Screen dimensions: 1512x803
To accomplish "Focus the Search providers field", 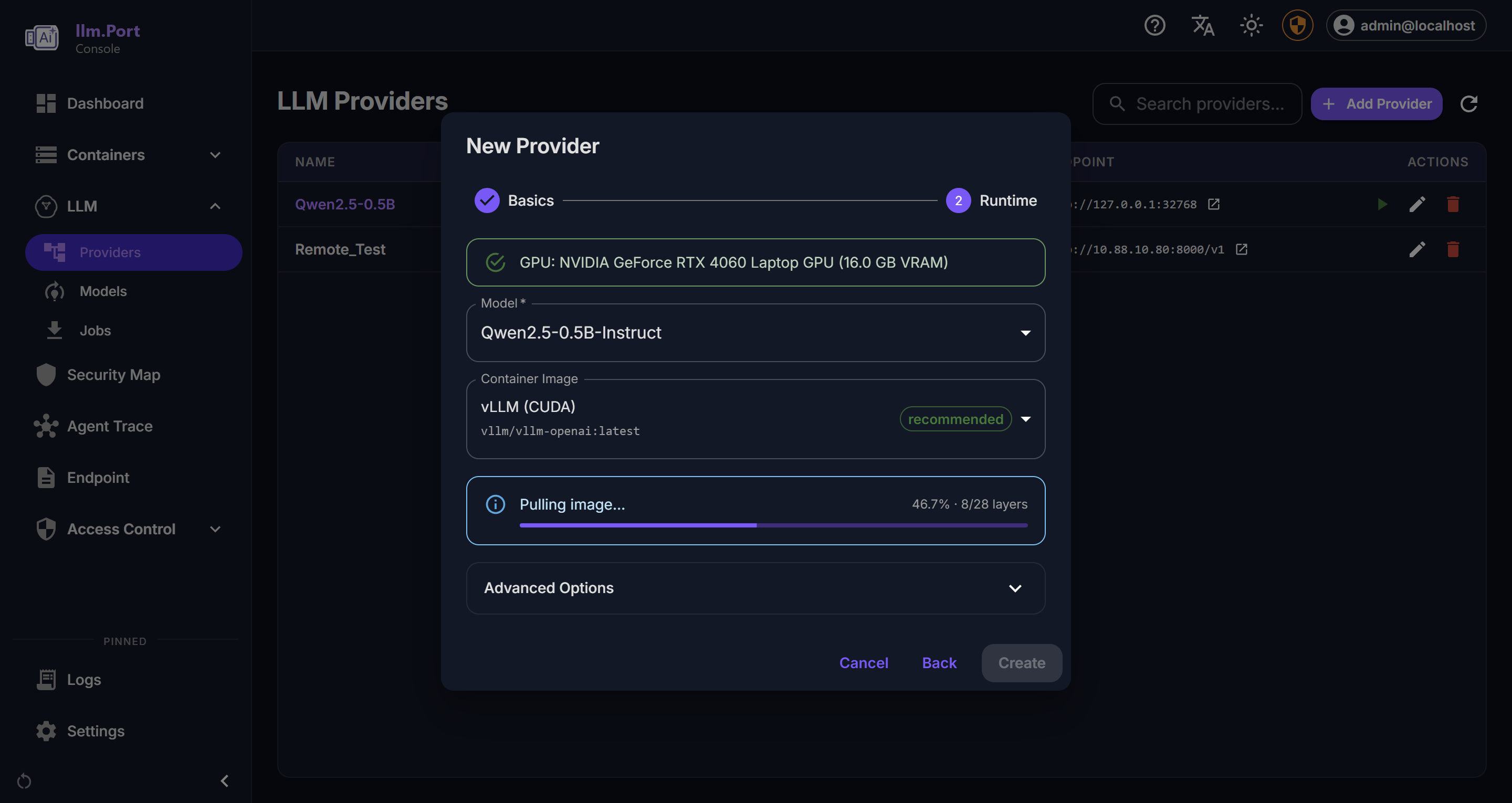I will 1198,104.
